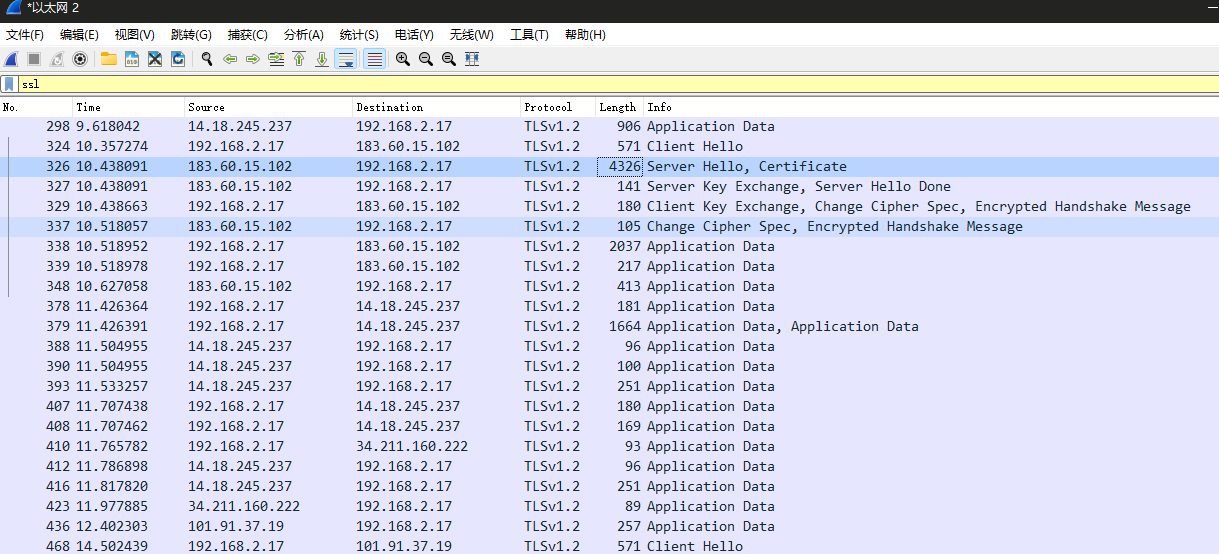Open the 电话(Y) menu

[x=414, y=35]
